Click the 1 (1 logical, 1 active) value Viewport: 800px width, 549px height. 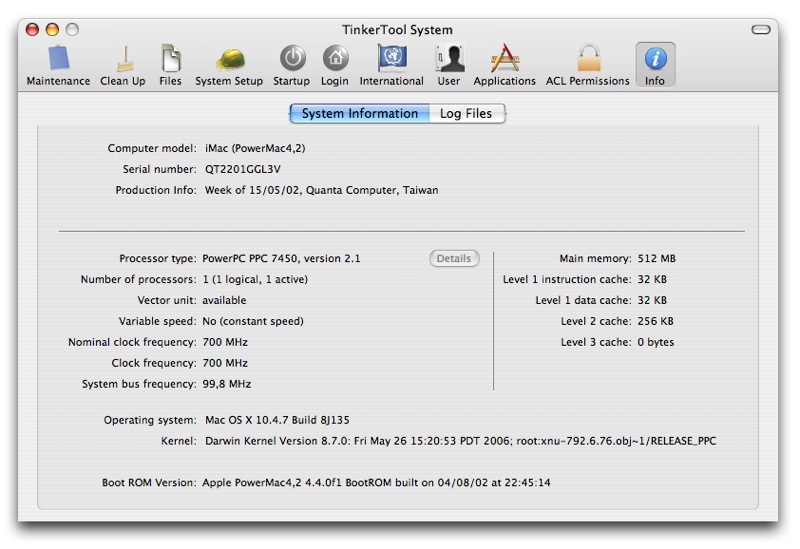255,280
